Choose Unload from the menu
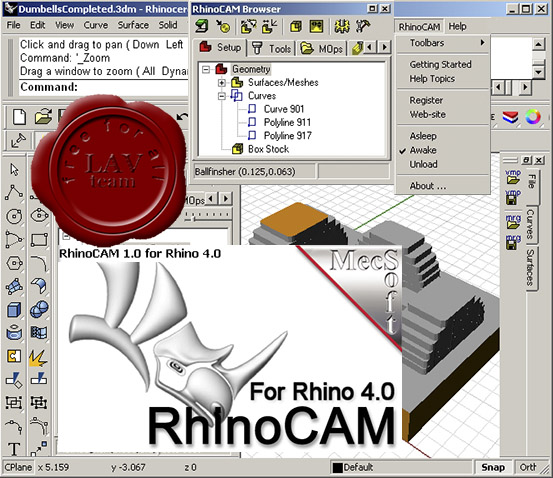553x478 pixels. pyautogui.click(x=423, y=164)
